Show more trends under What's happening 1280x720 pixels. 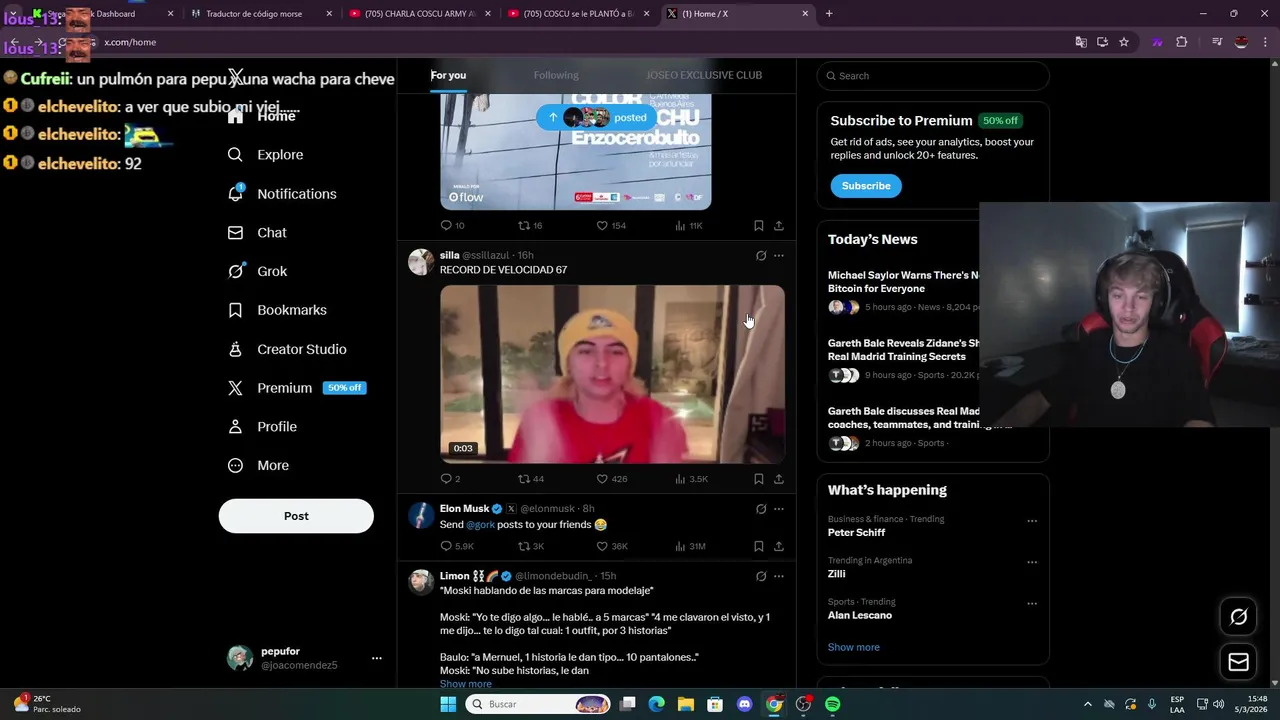[x=854, y=647]
